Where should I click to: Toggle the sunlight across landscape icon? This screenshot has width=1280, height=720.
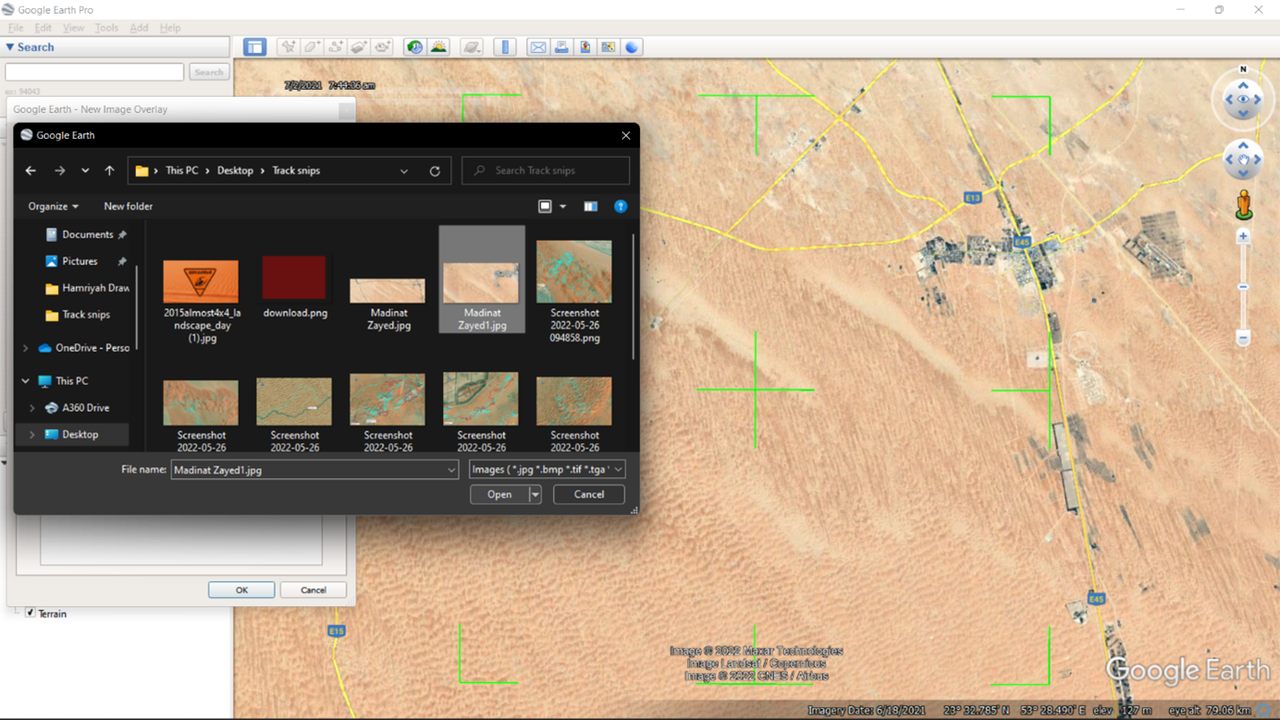(x=439, y=47)
